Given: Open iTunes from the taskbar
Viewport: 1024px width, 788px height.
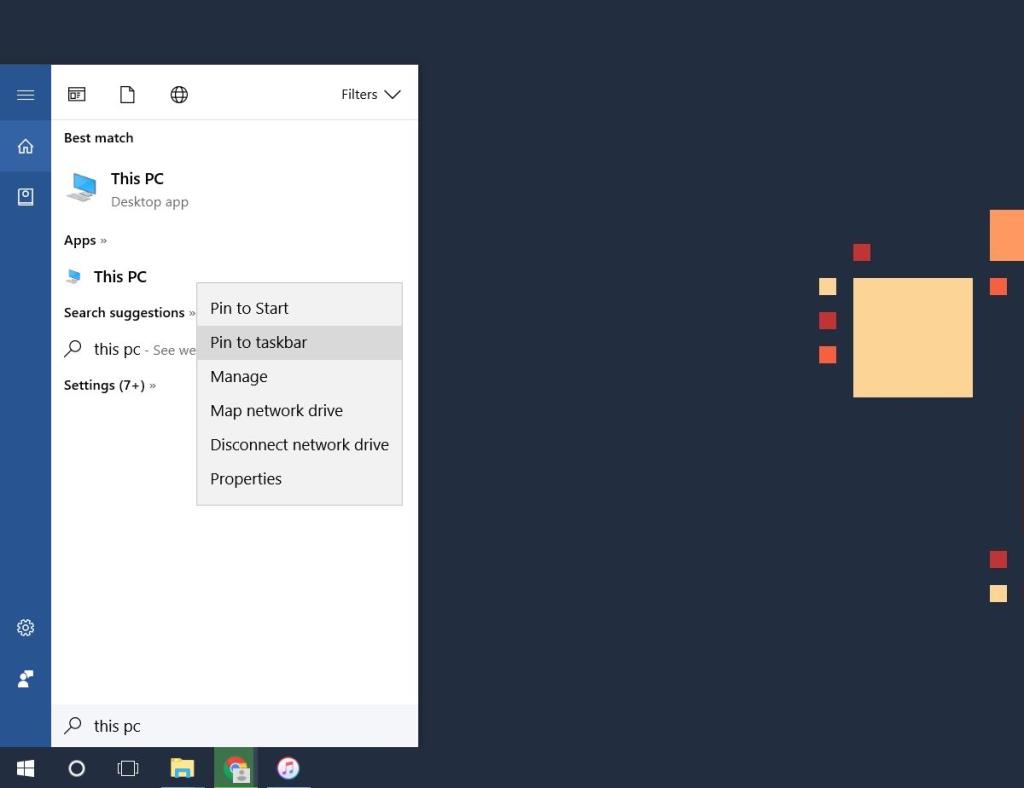Looking at the screenshot, I should coord(288,768).
